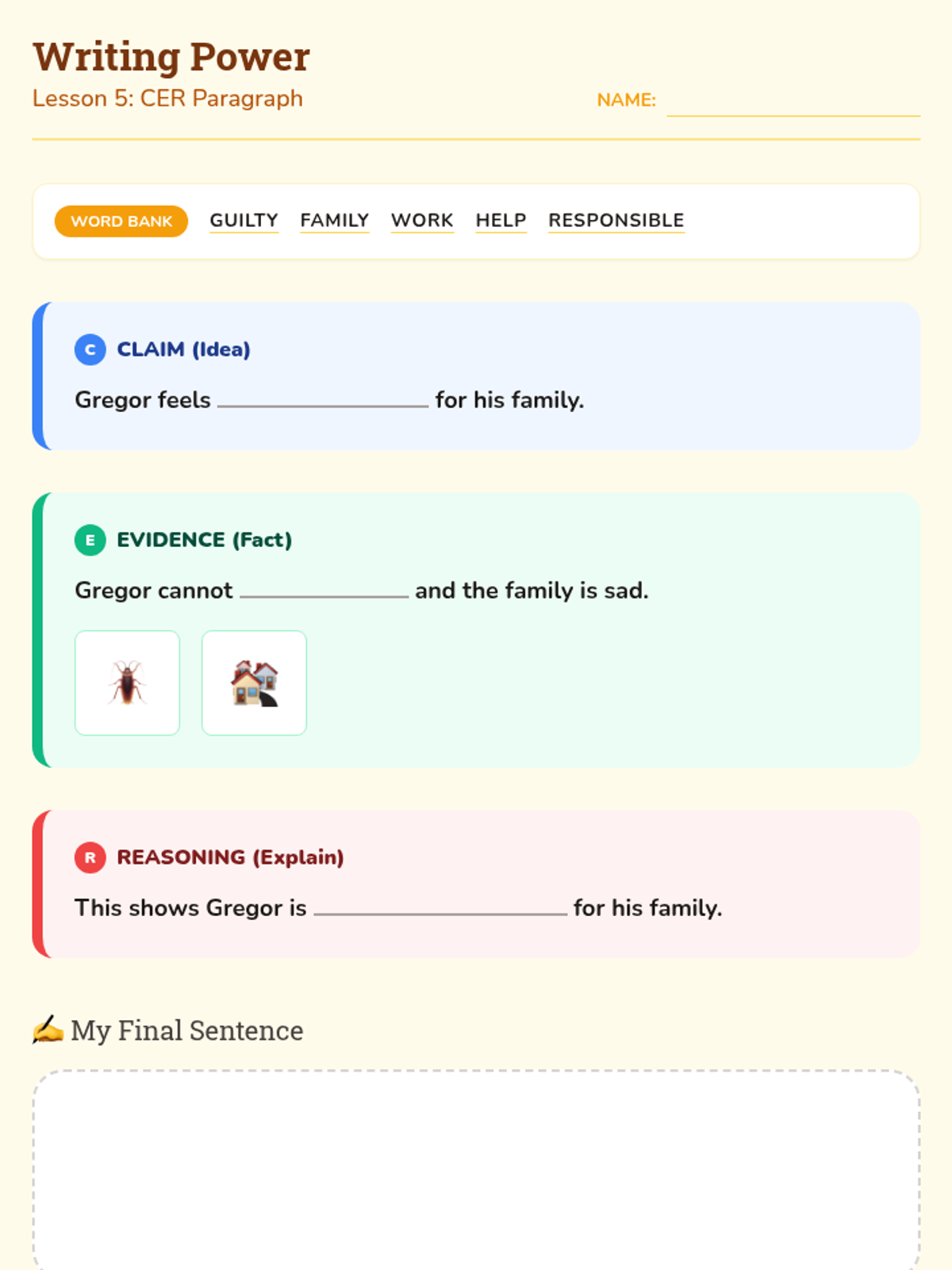This screenshot has width=952, height=1270.
Task: Click the orange WORD BANK badge
Action: [x=121, y=221]
